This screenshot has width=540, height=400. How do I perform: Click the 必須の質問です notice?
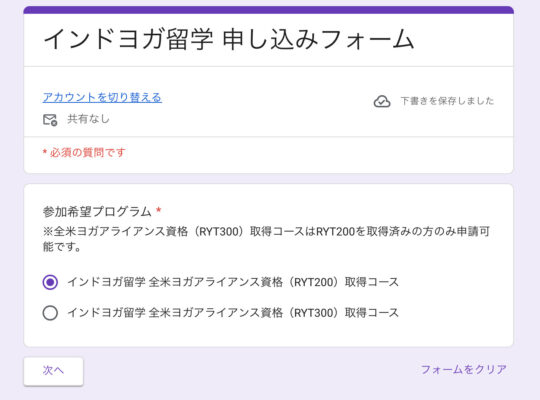click(x=84, y=152)
